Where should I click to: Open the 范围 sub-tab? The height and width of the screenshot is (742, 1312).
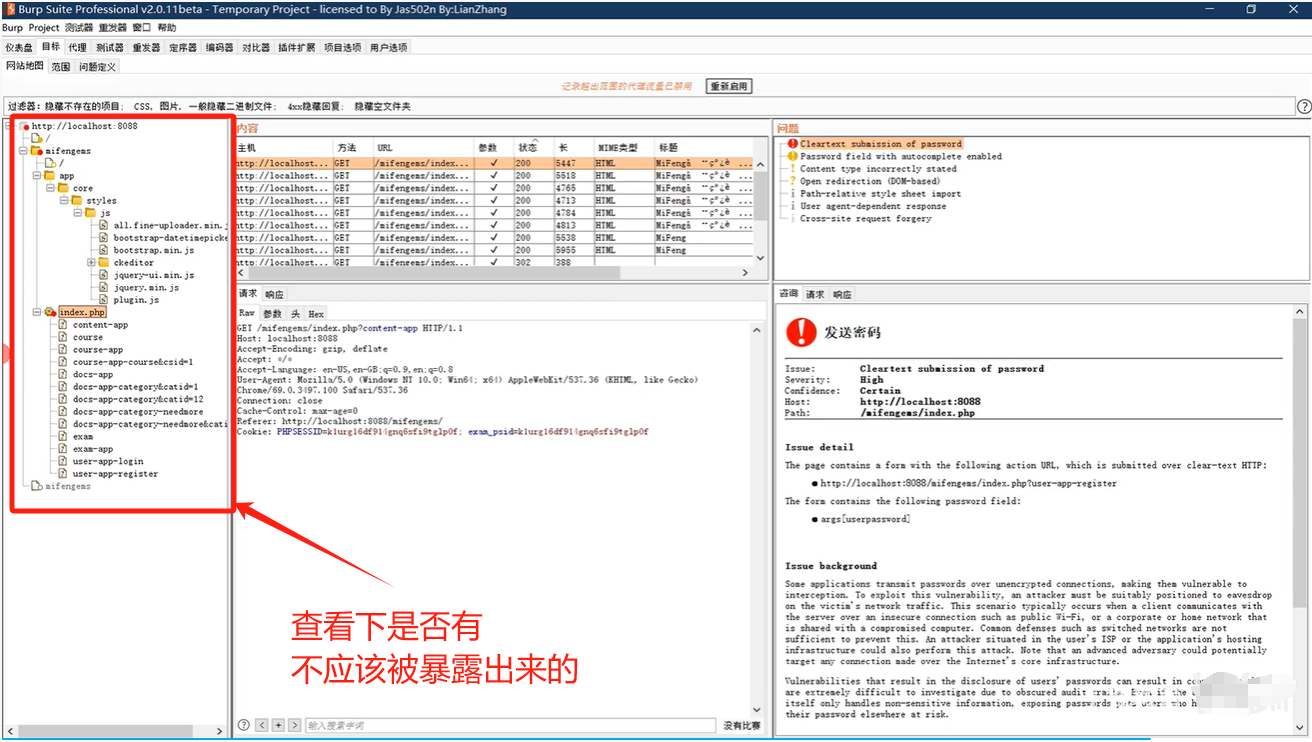point(61,67)
